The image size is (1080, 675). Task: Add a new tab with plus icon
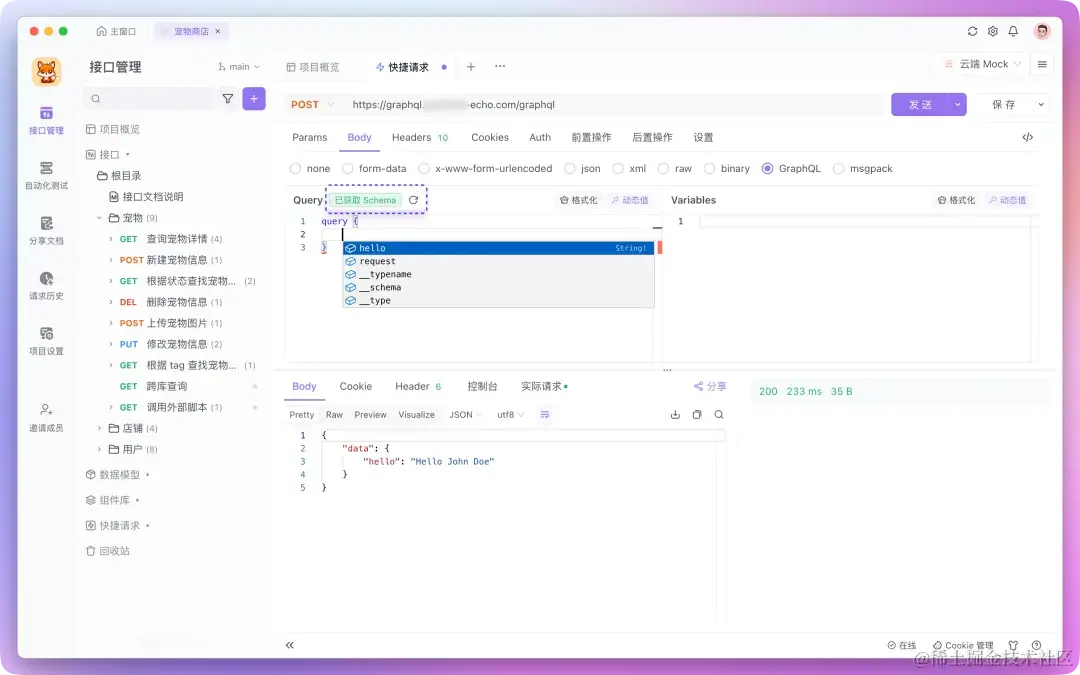pyautogui.click(x=471, y=67)
